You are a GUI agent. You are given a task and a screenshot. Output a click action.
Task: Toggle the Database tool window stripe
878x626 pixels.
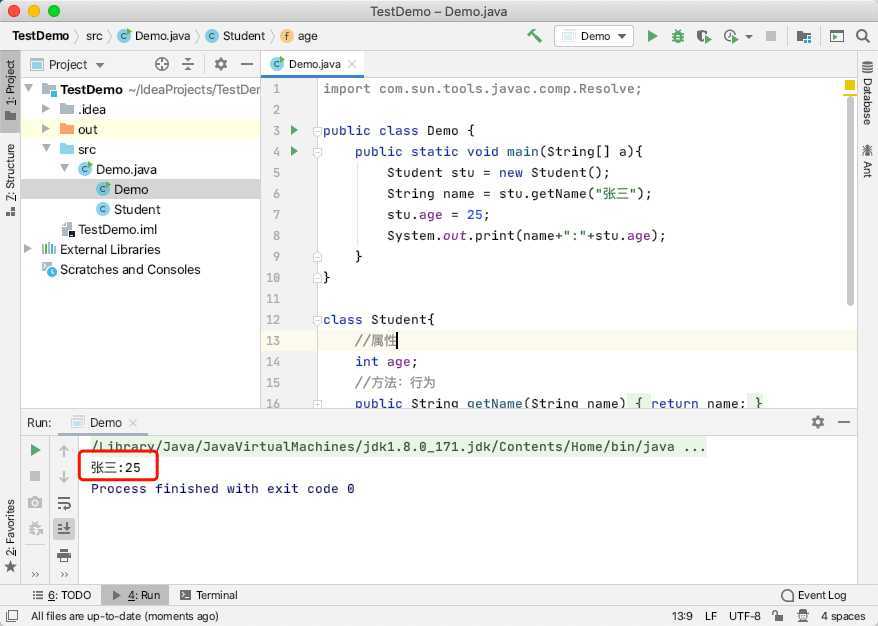(x=867, y=92)
